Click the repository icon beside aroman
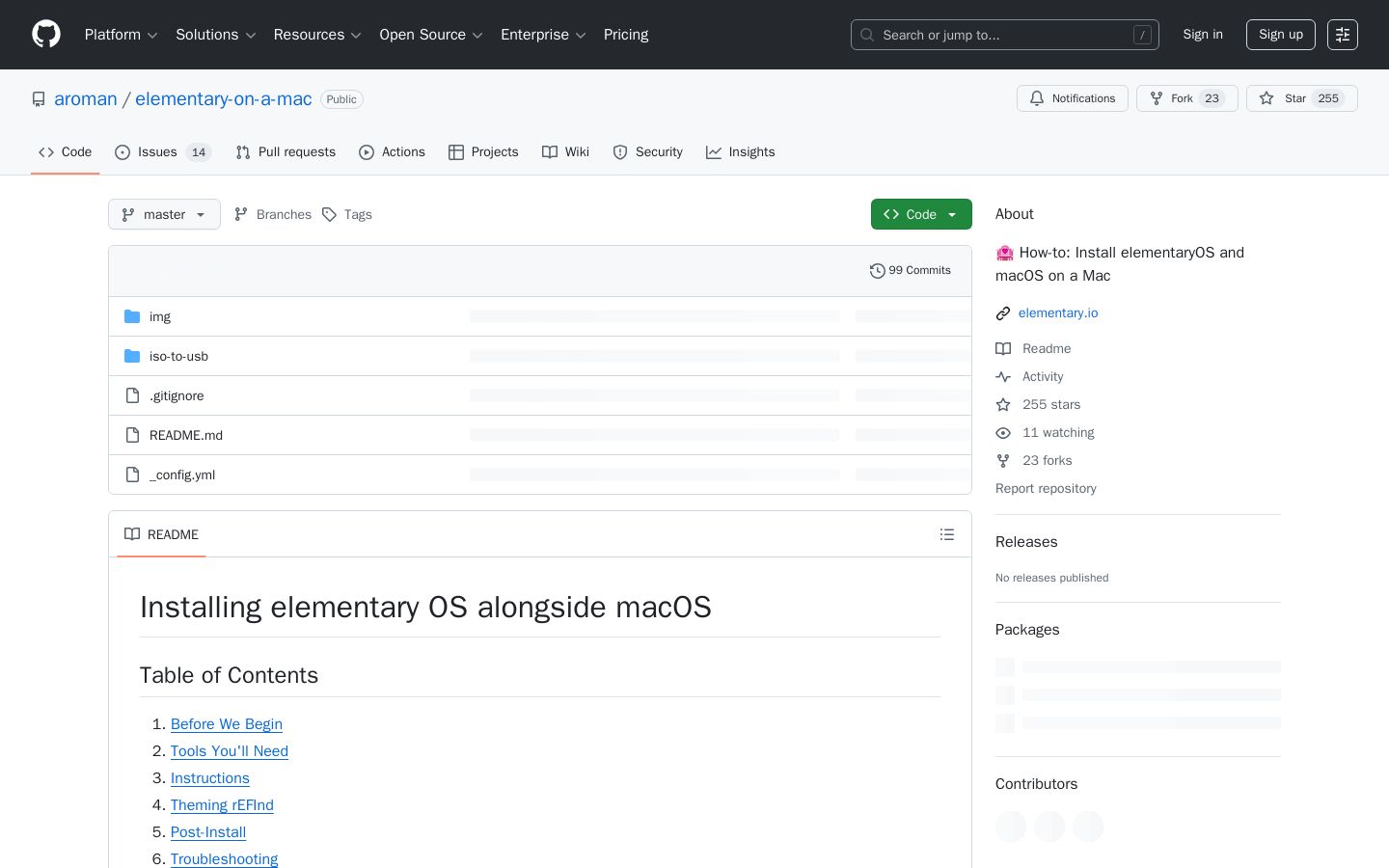Image resolution: width=1389 pixels, height=868 pixels. pyautogui.click(x=39, y=99)
